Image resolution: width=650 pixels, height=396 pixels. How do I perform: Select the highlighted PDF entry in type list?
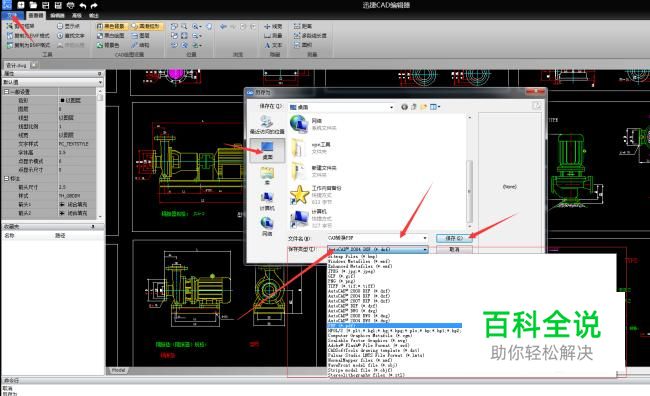tap(394, 326)
